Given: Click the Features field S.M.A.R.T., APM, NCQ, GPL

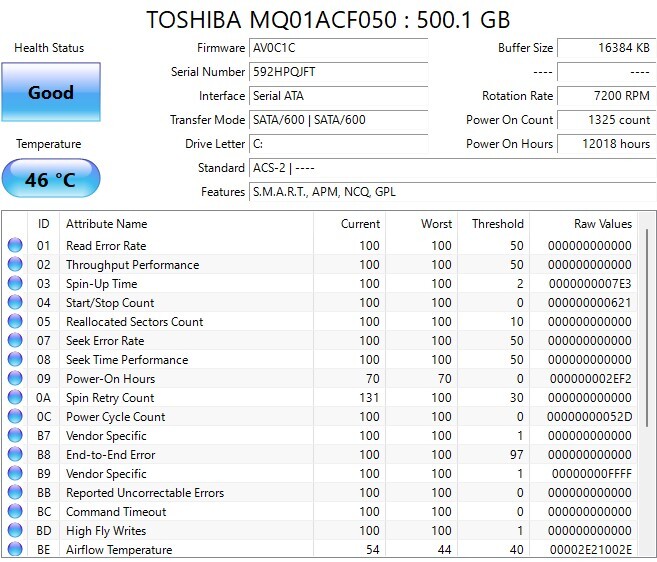Looking at the screenshot, I should (453, 192).
